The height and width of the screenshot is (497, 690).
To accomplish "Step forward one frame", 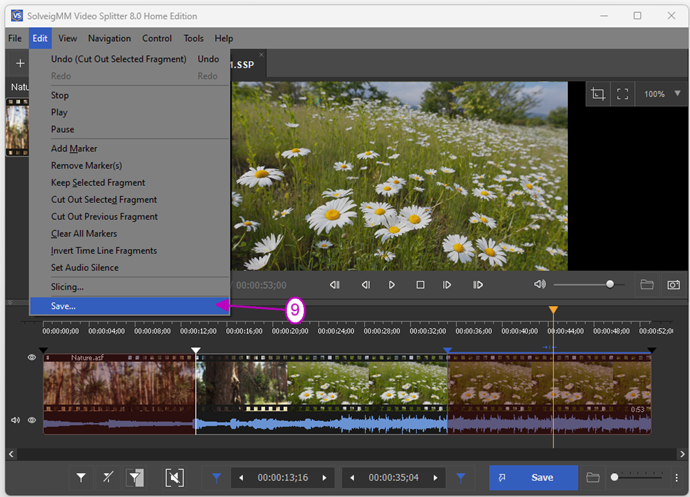I will (x=447, y=285).
